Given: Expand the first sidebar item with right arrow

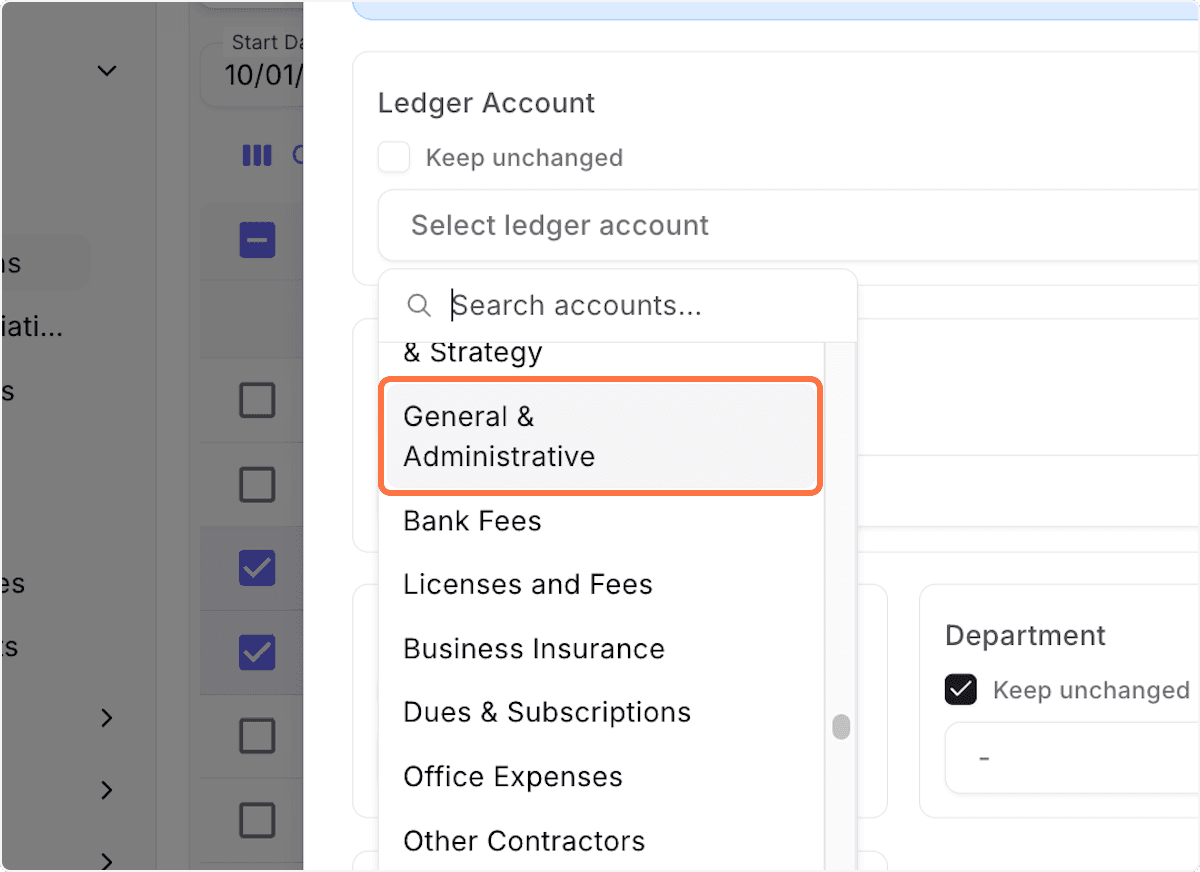Looking at the screenshot, I should click(x=106, y=717).
